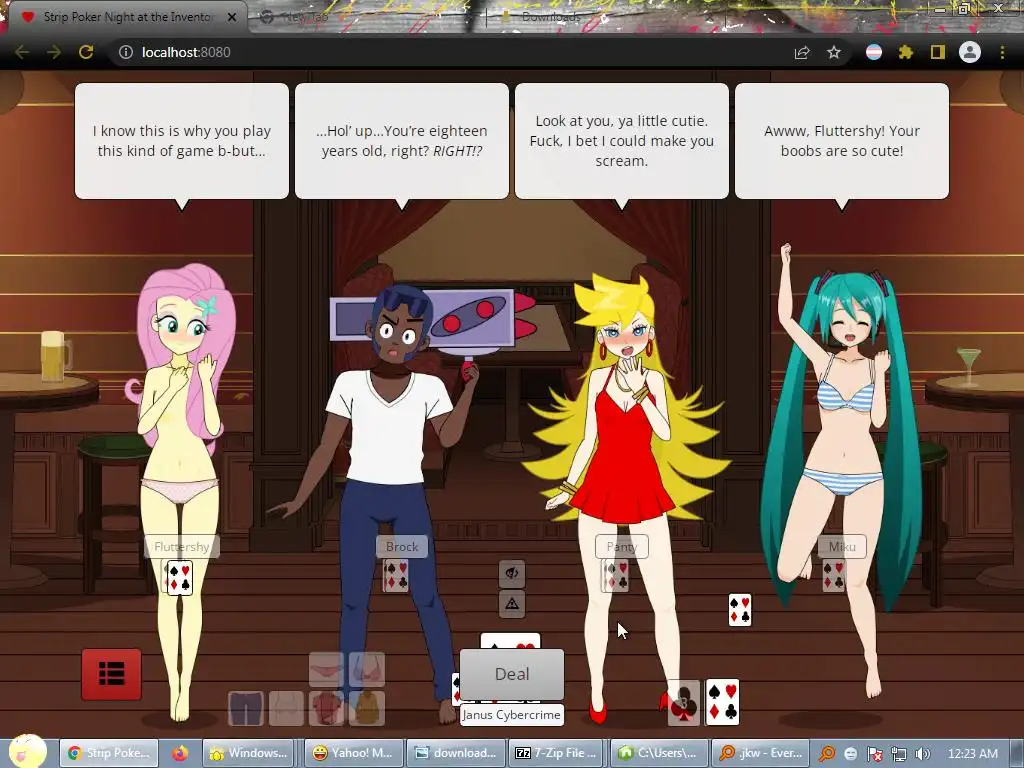Open the Action Center flag icon
The width and height of the screenshot is (1024, 768).
874,754
